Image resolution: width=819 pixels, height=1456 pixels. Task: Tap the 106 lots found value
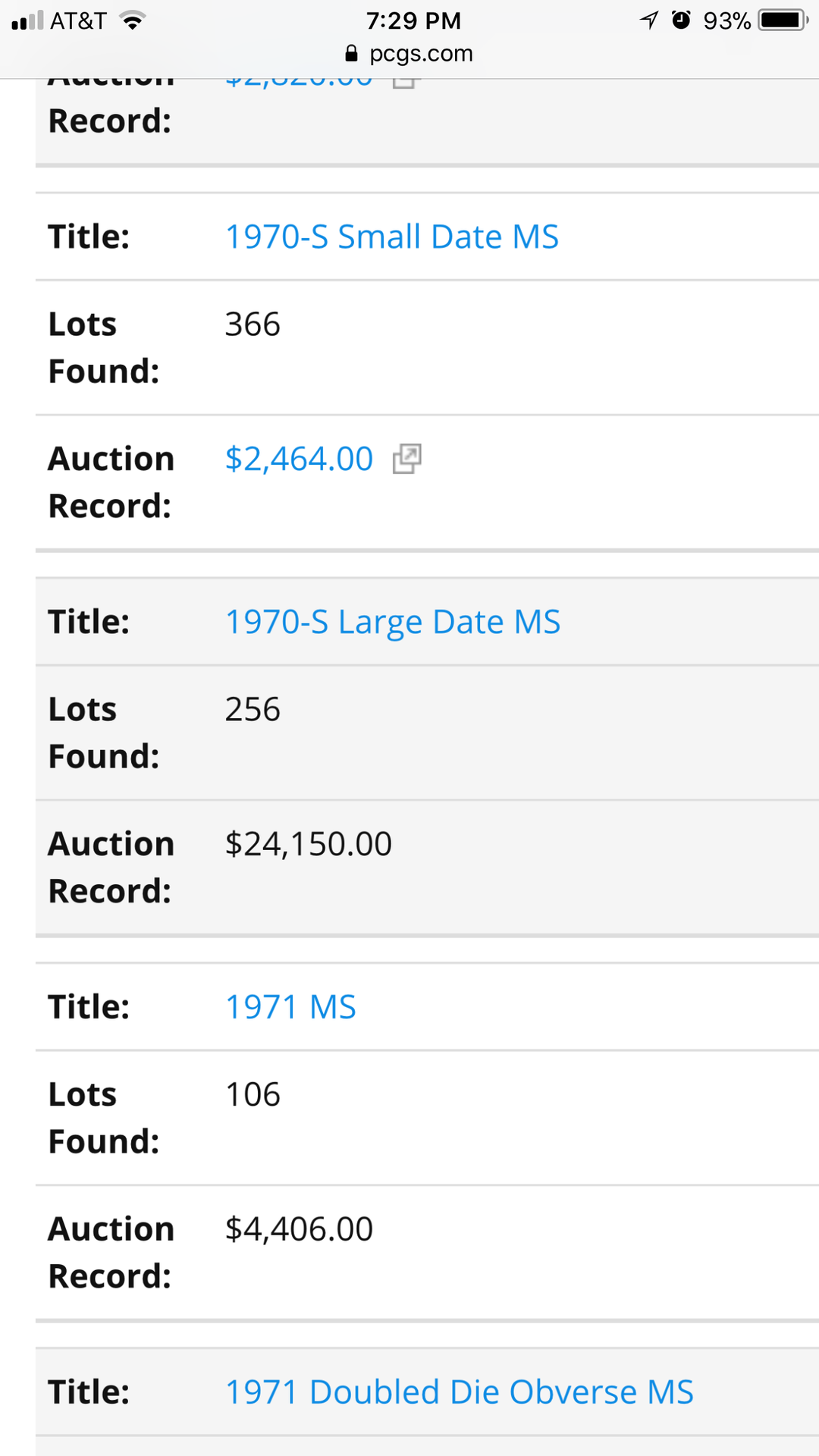tap(253, 1095)
